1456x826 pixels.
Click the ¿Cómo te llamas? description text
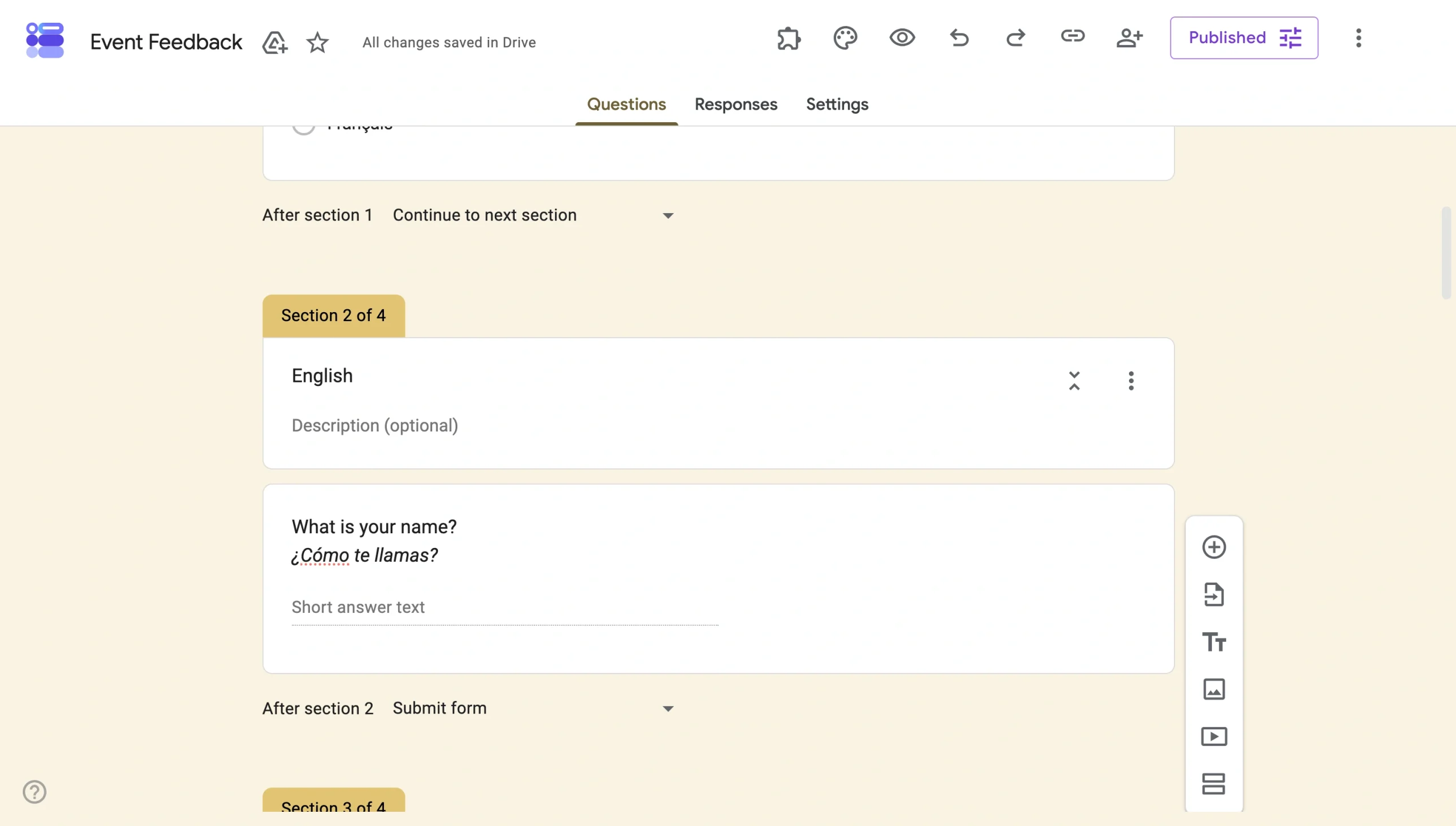pyautogui.click(x=365, y=555)
